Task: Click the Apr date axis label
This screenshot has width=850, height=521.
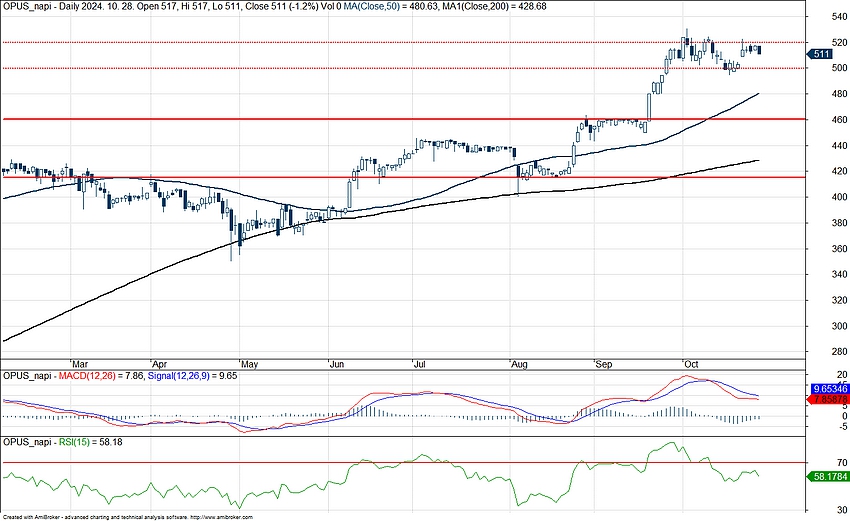Action: point(159,364)
